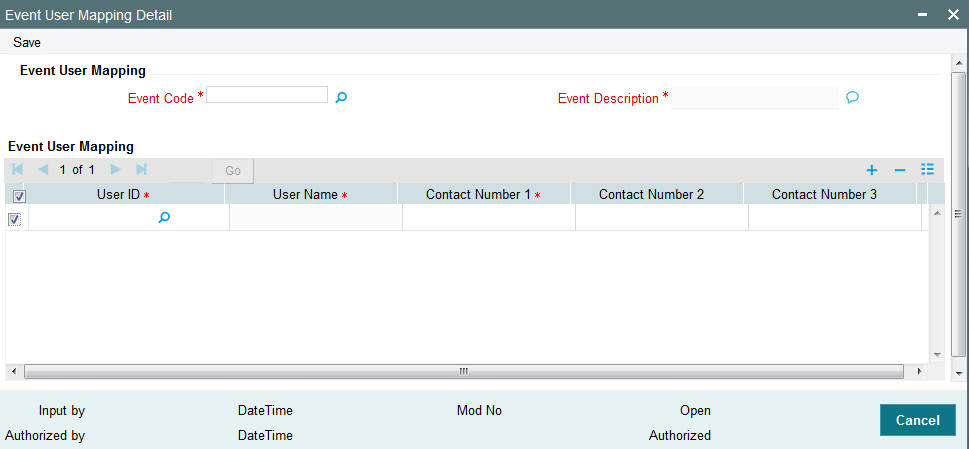The height and width of the screenshot is (449, 969).
Task: Open the Event Description comment popup icon
Action: (x=853, y=97)
